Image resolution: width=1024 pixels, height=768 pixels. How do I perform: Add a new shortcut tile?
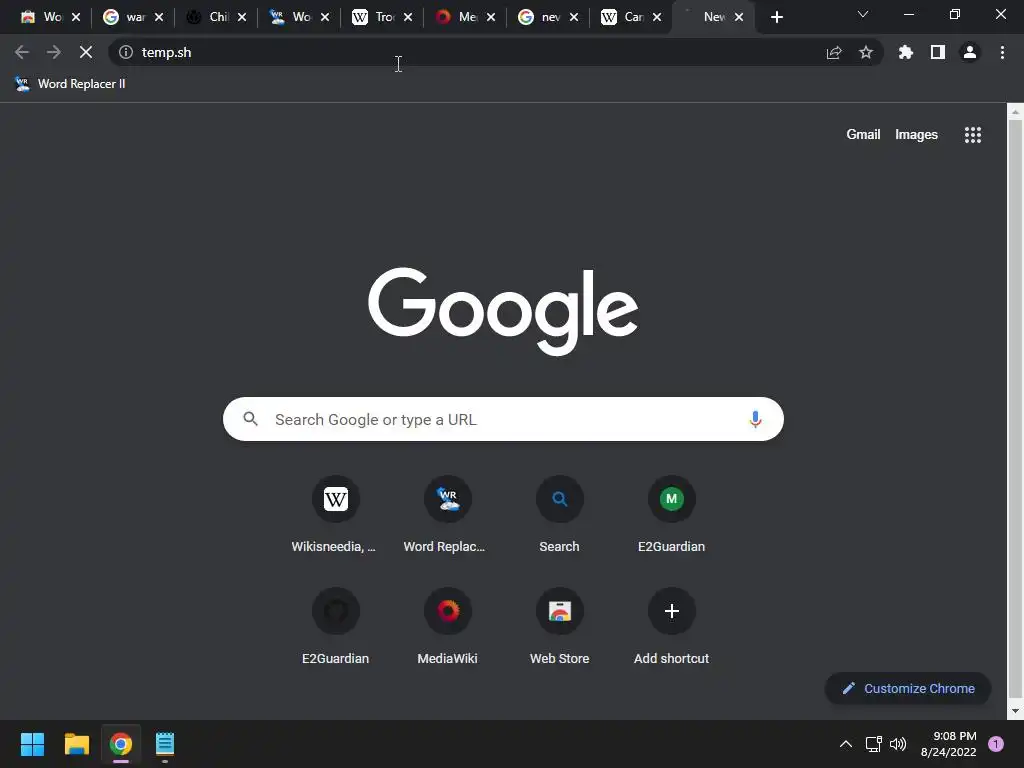671,628
